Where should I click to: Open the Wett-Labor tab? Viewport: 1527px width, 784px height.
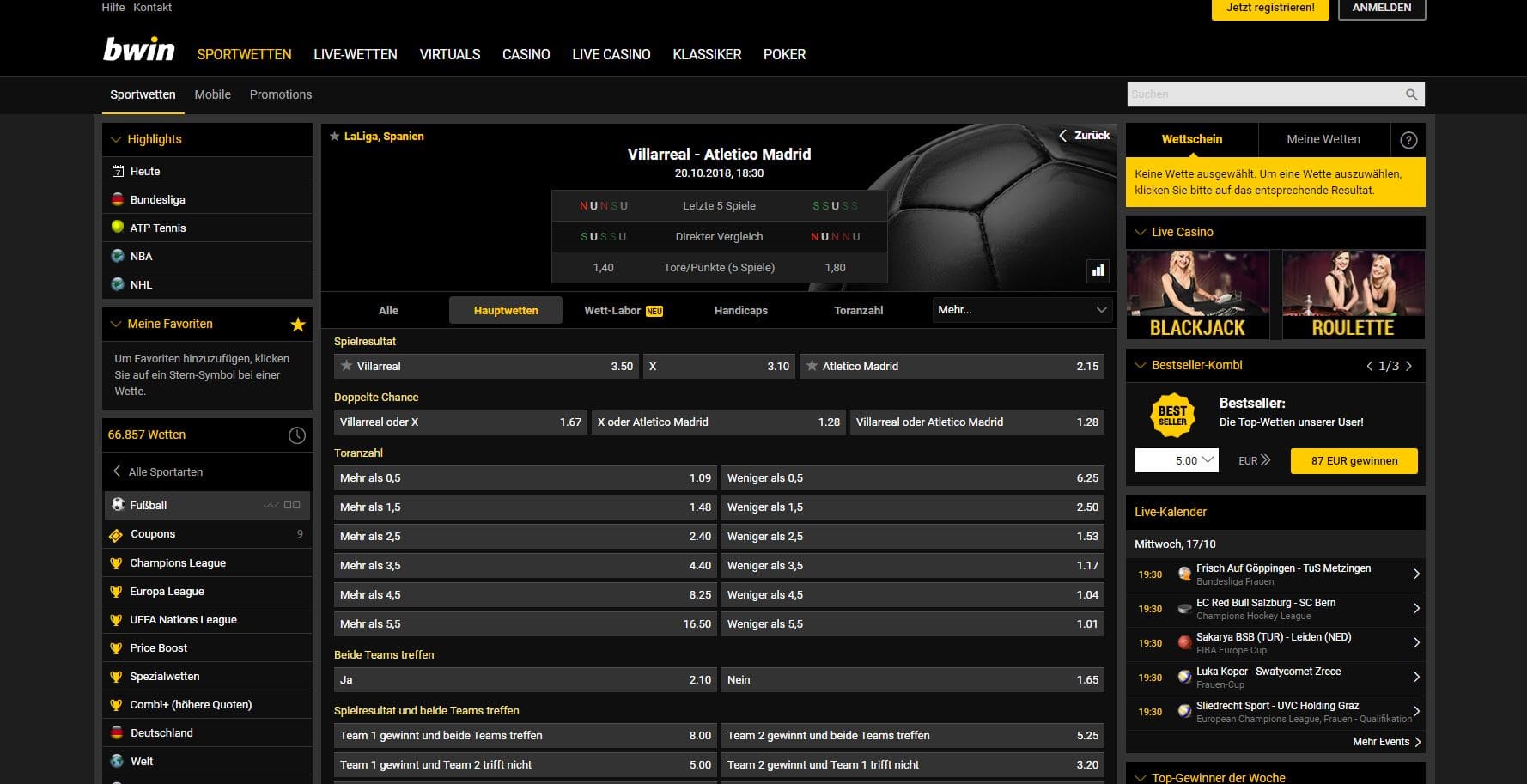(x=624, y=310)
